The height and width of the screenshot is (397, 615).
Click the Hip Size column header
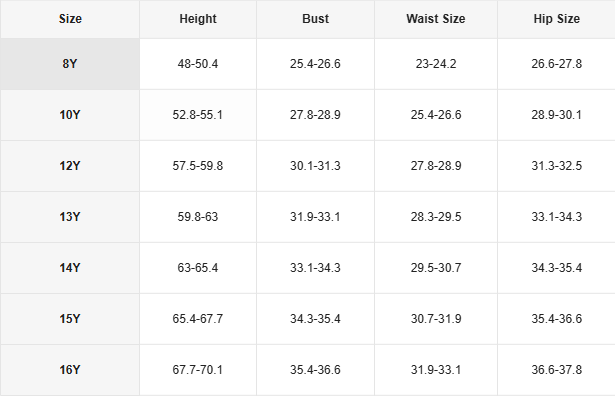coord(557,19)
